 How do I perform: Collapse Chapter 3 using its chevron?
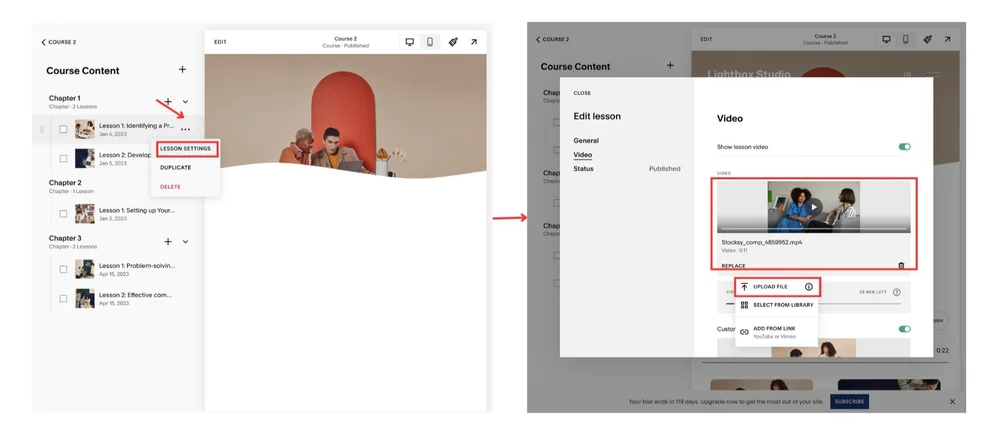186,242
